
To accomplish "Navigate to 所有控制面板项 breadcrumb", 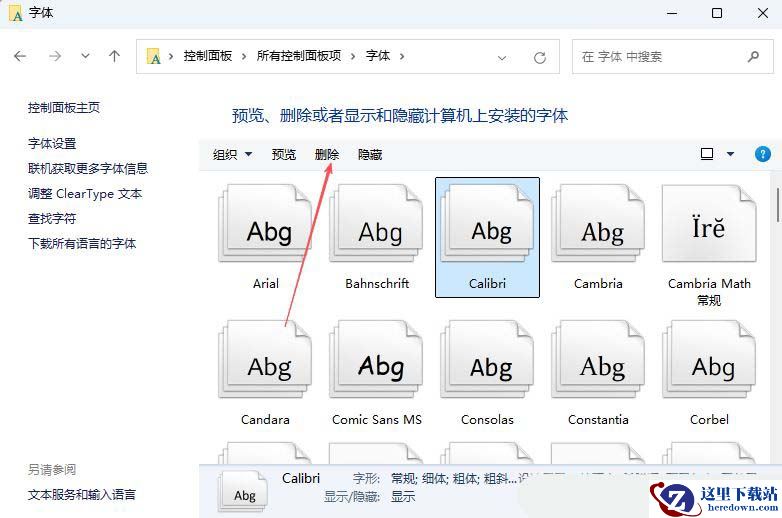I will click(299, 56).
